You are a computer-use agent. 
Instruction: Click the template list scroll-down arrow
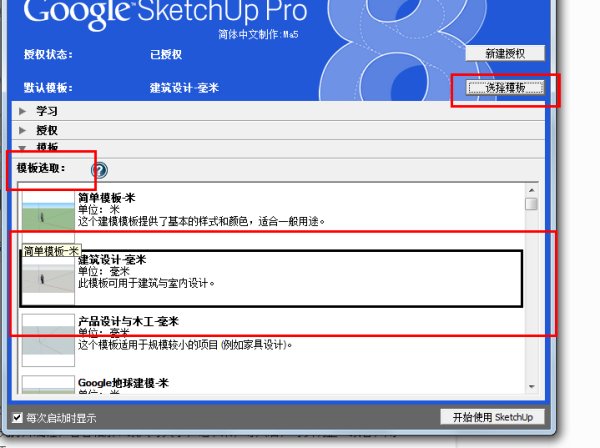pyautogui.click(x=532, y=387)
